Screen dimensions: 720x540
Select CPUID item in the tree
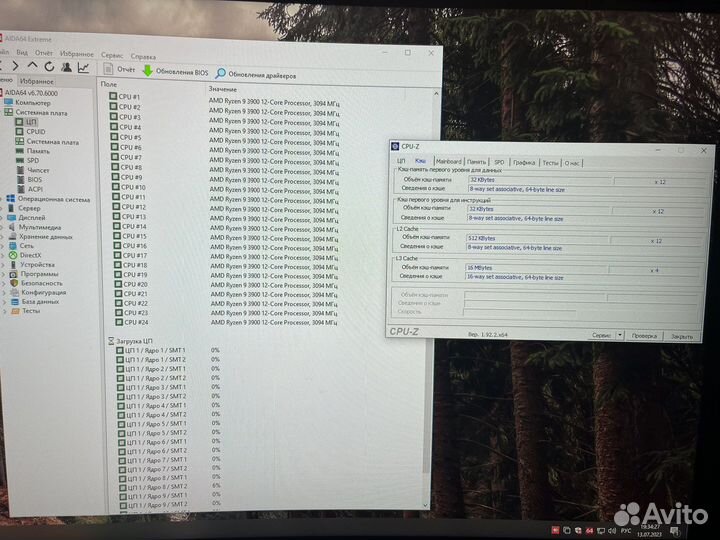pyautogui.click(x=36, y=131)
